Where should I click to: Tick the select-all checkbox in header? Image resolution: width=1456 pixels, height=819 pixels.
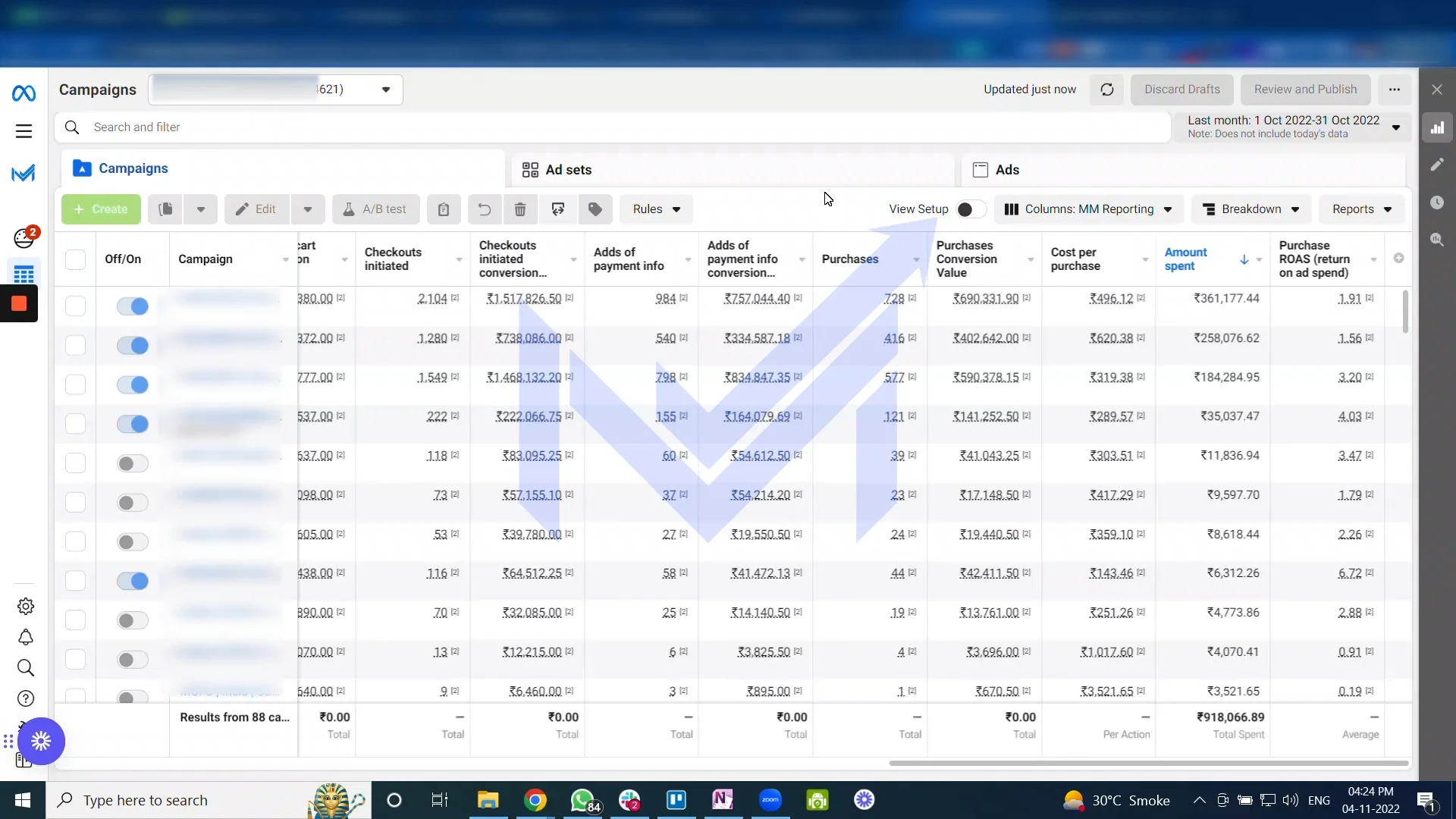tap(75, 259)
